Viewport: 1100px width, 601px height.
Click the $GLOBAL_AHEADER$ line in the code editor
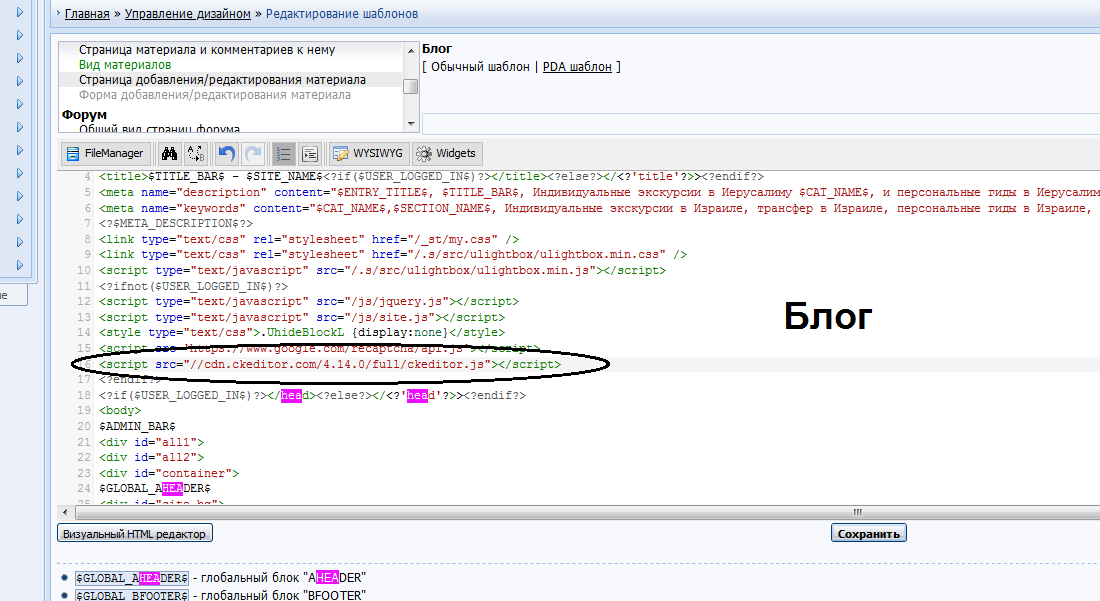(154, 489)
